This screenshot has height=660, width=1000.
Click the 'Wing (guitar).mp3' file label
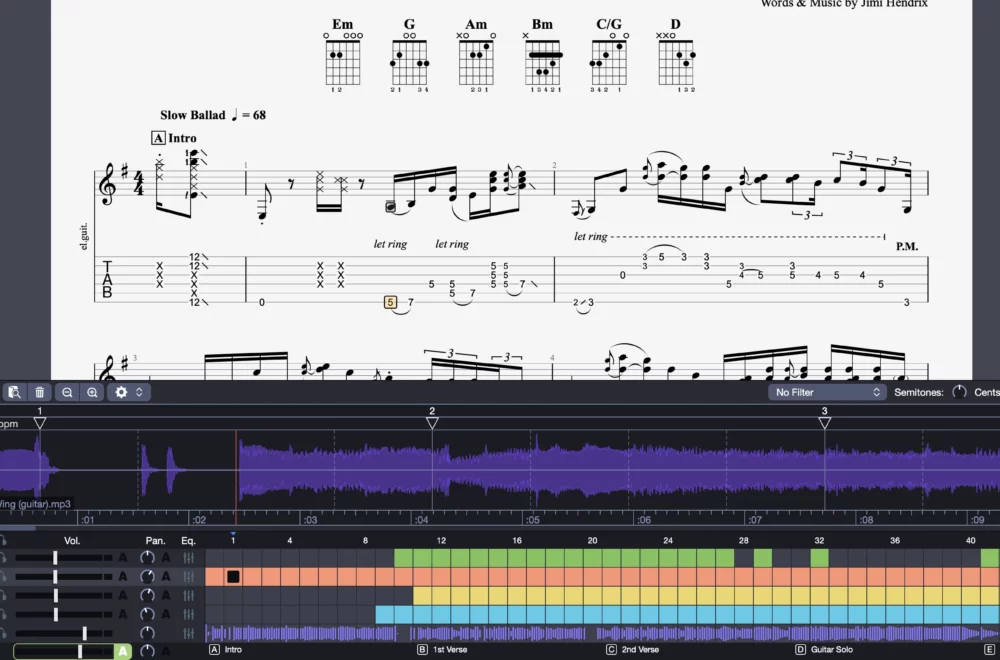tap(35, 504)
